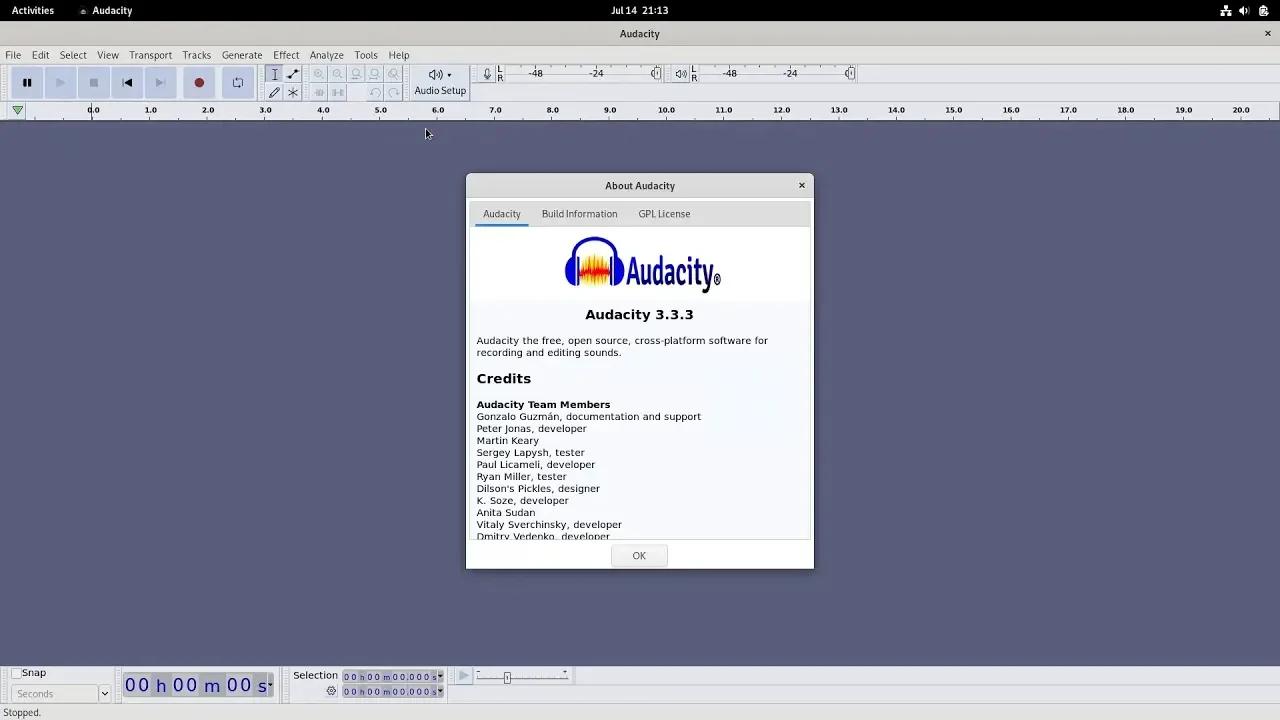Switch to the GPL License tab

[x=664, y=213]
